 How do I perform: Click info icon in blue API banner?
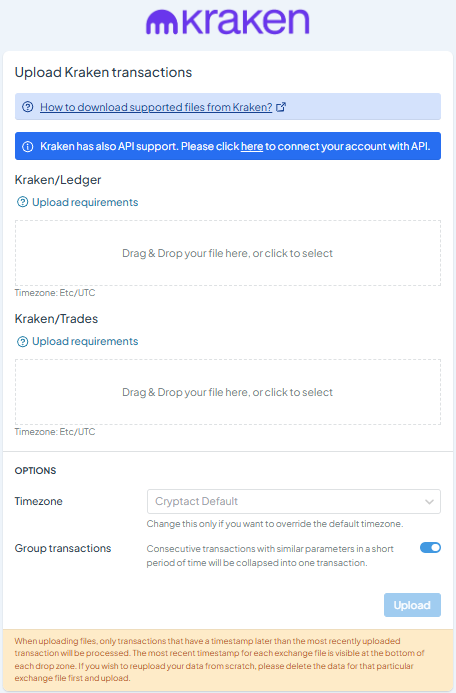click(x=27, y=146)
